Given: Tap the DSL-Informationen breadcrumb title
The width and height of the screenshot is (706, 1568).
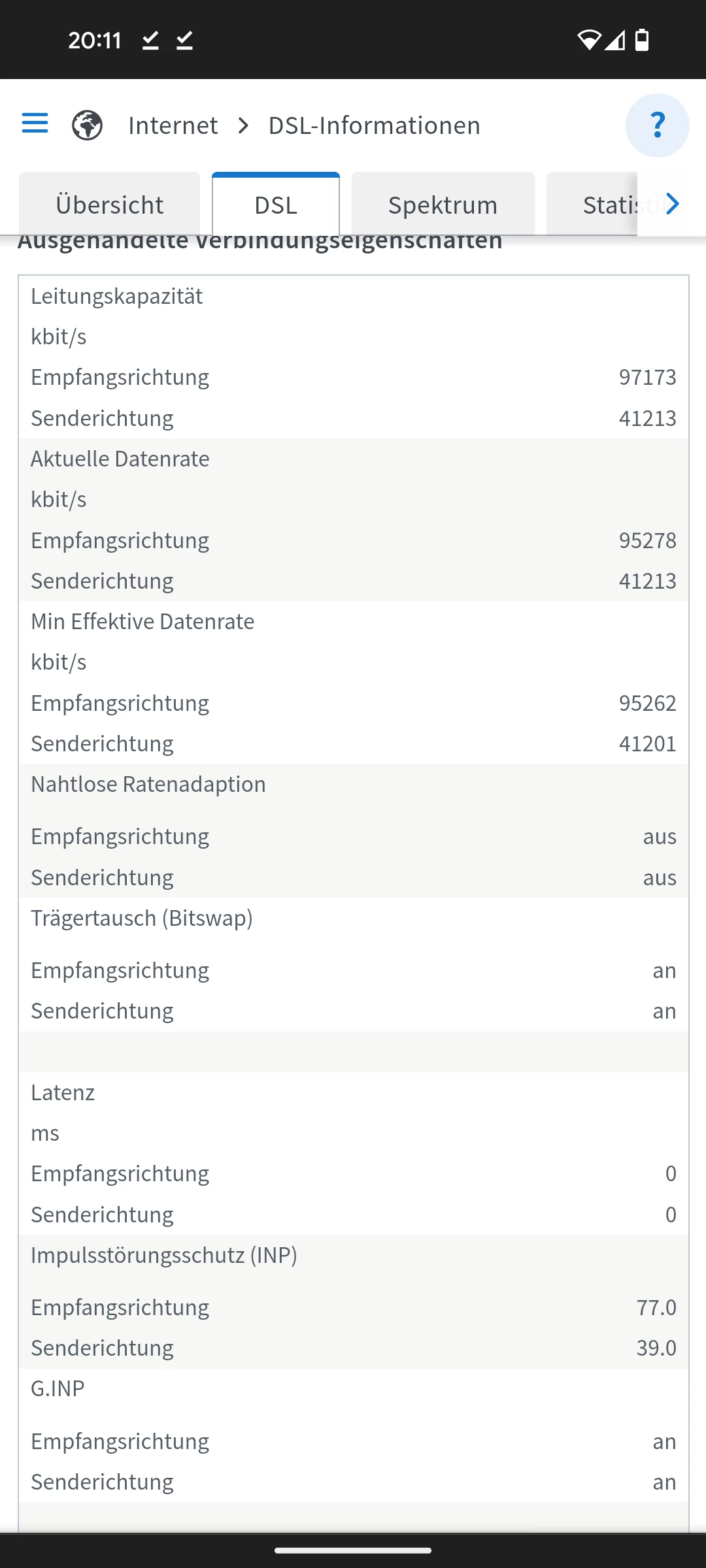Looking at the screenshot, I should coord(374,125).
